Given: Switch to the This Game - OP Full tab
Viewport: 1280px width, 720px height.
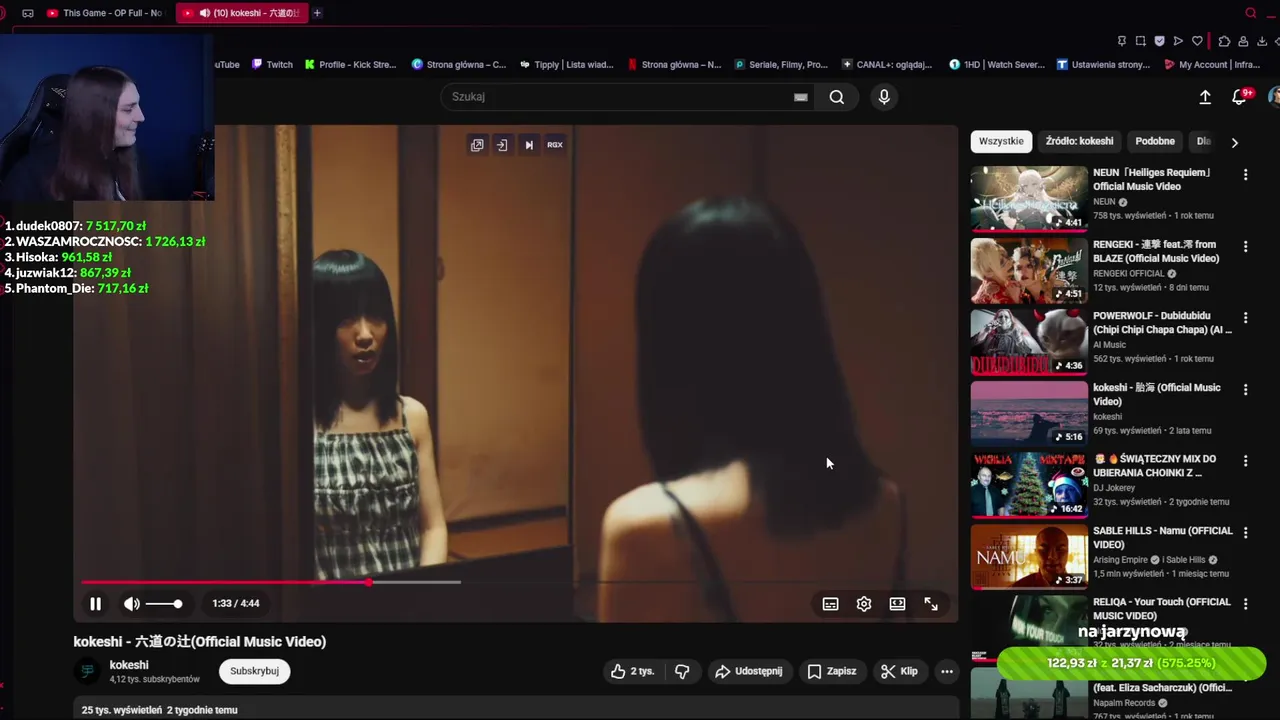Looking at the screenshot, I should [x=104, y=13].
